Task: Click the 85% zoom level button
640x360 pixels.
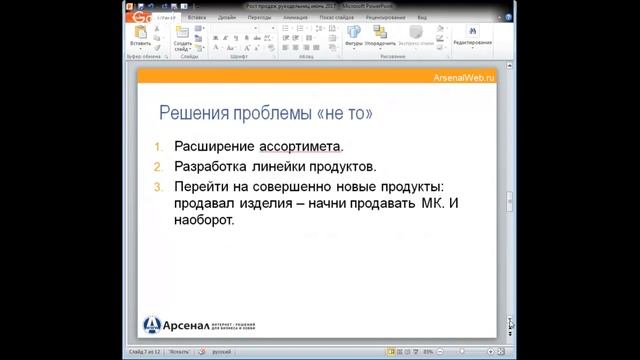Action: click(428, 351)
